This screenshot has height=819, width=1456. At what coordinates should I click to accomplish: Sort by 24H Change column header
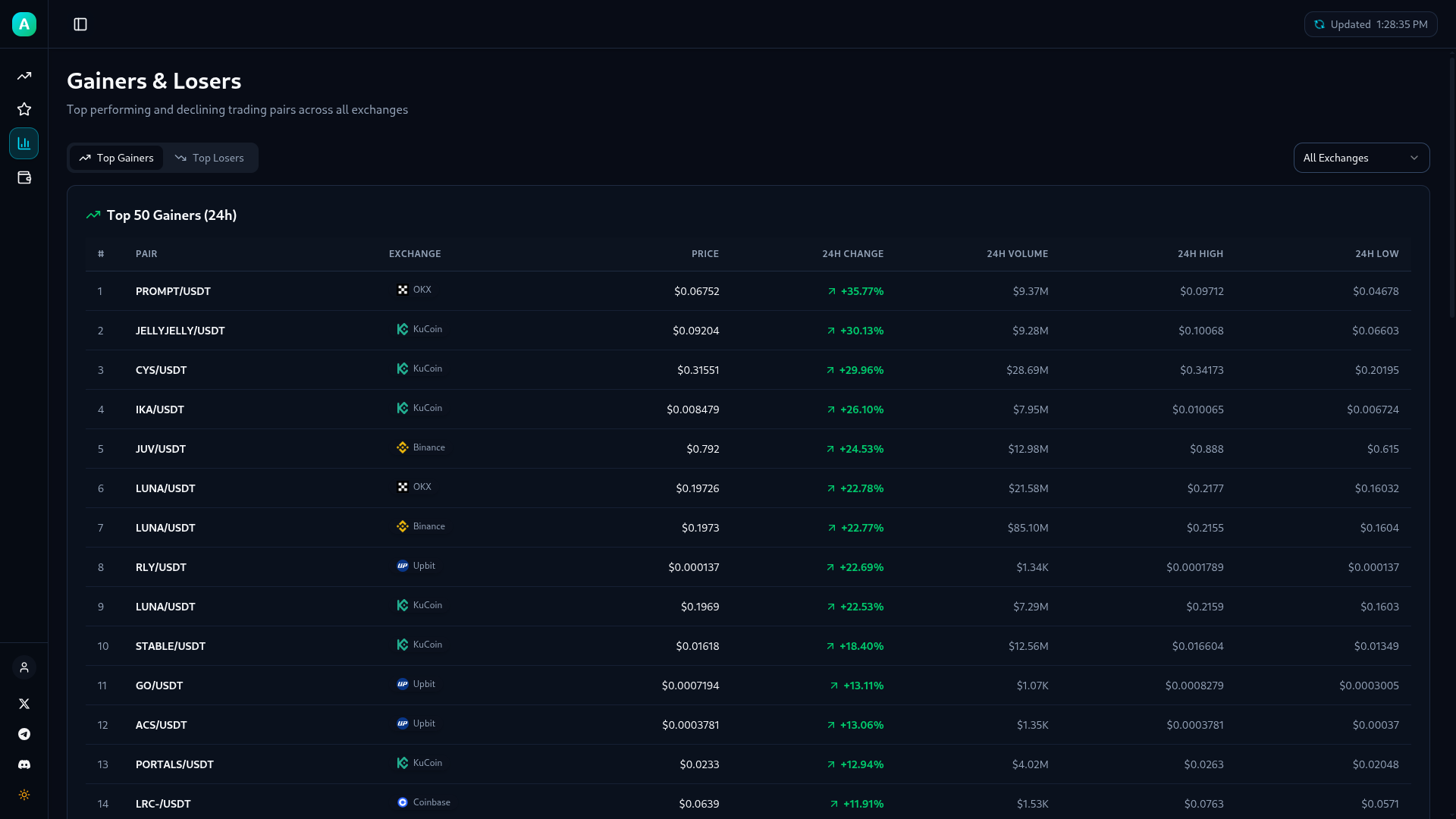pos(852,254)
